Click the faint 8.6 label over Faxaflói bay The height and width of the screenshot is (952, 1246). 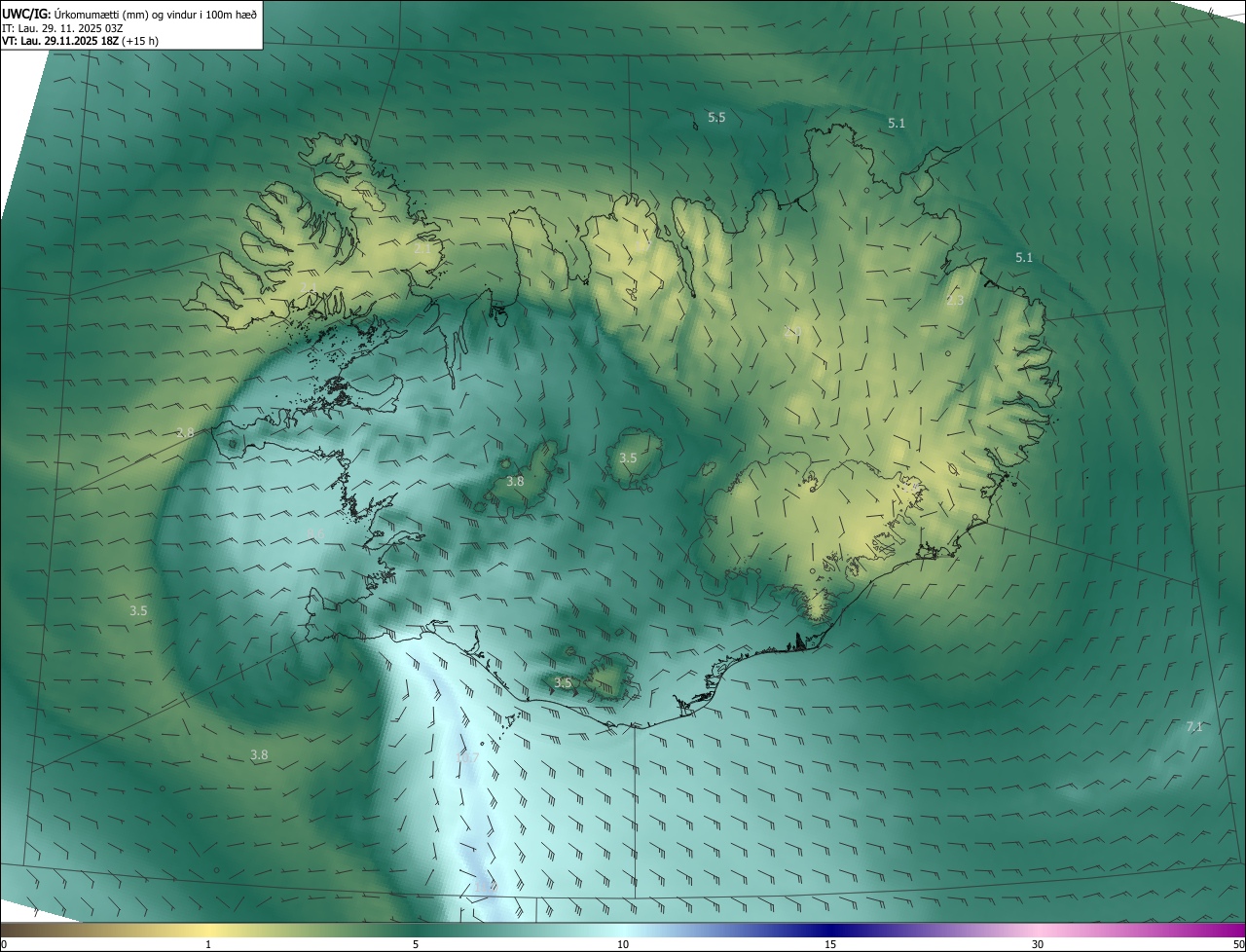point(315,534)
